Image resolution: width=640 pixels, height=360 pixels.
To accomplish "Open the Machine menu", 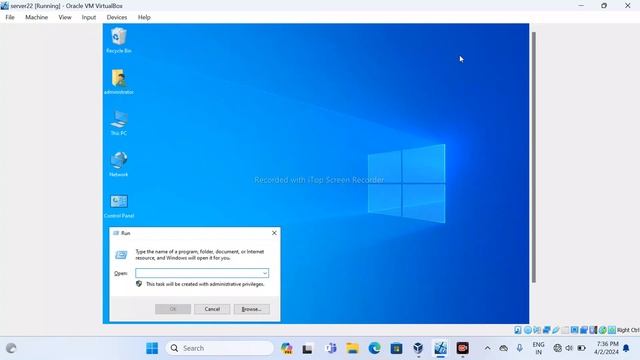I will tap(36, 17).
